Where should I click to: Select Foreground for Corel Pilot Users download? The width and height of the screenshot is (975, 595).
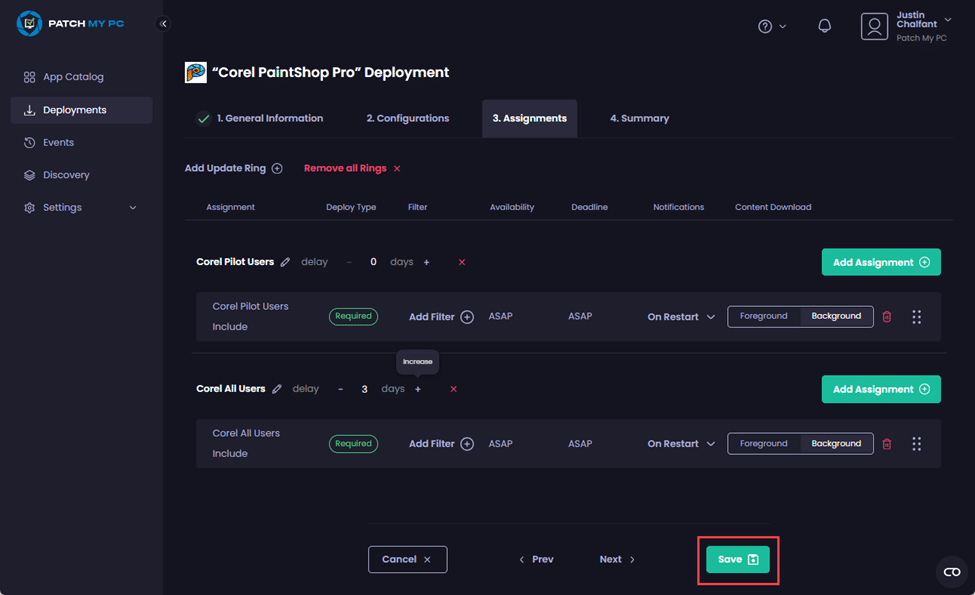click(764, 316)
